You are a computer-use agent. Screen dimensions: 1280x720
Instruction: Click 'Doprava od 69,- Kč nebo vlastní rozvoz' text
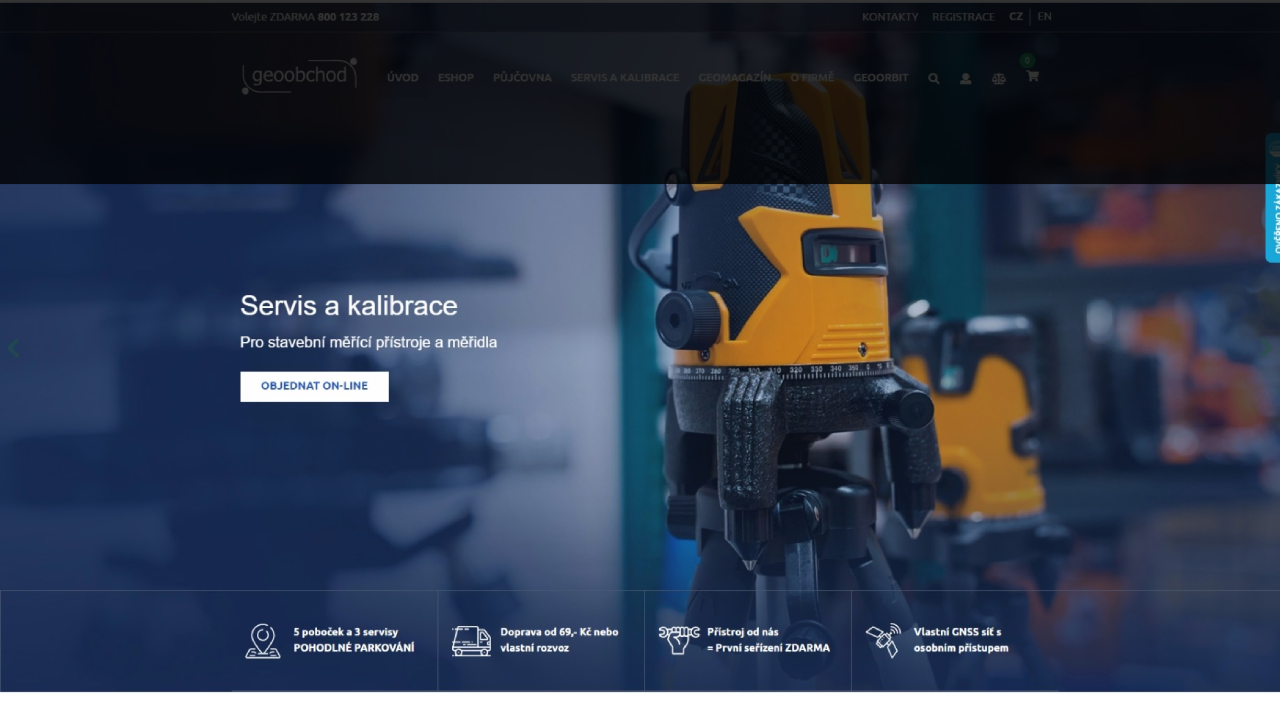559,640
